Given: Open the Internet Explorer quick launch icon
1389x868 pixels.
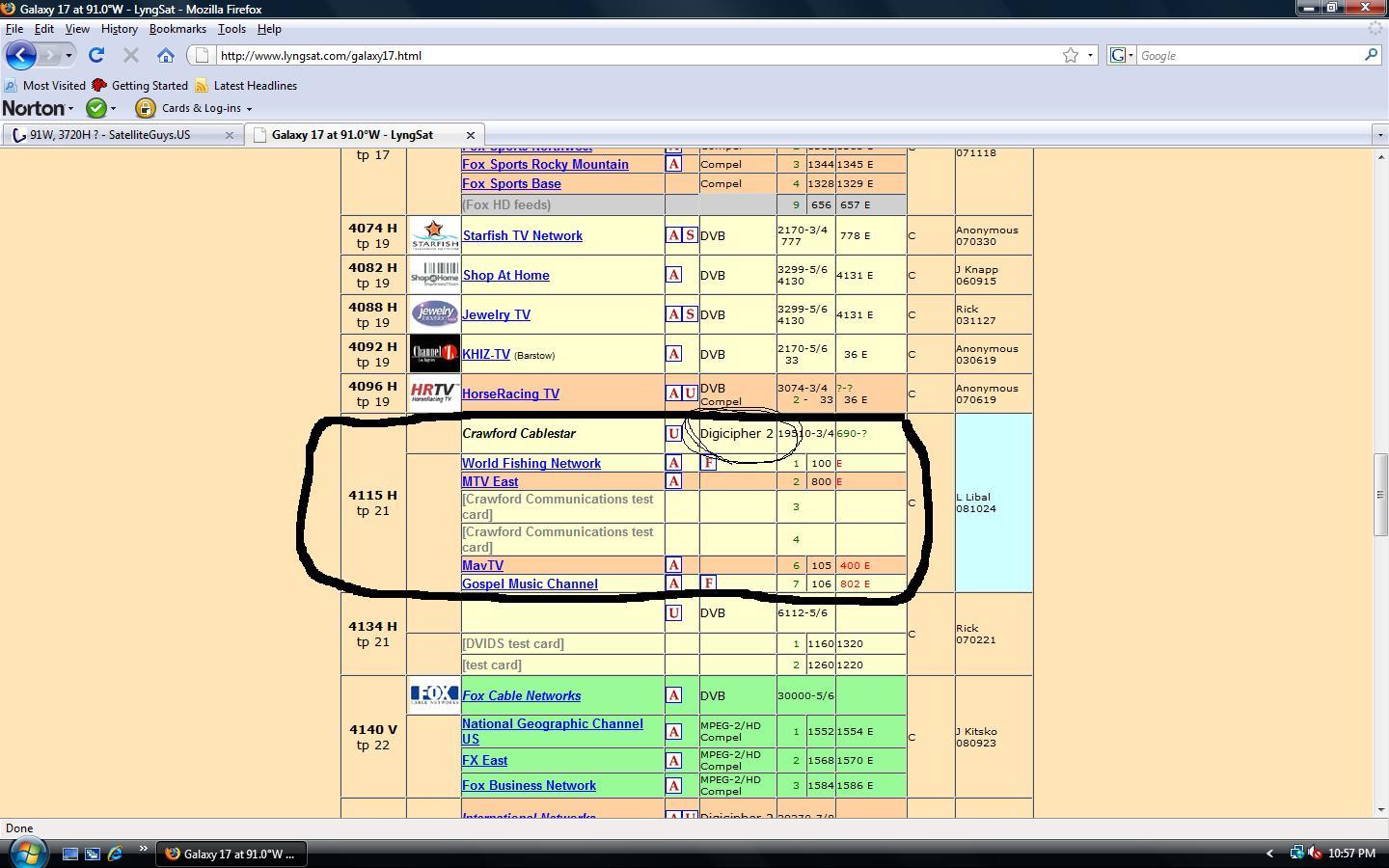Looking at the screenshot, I should click(x=116, y=854).
